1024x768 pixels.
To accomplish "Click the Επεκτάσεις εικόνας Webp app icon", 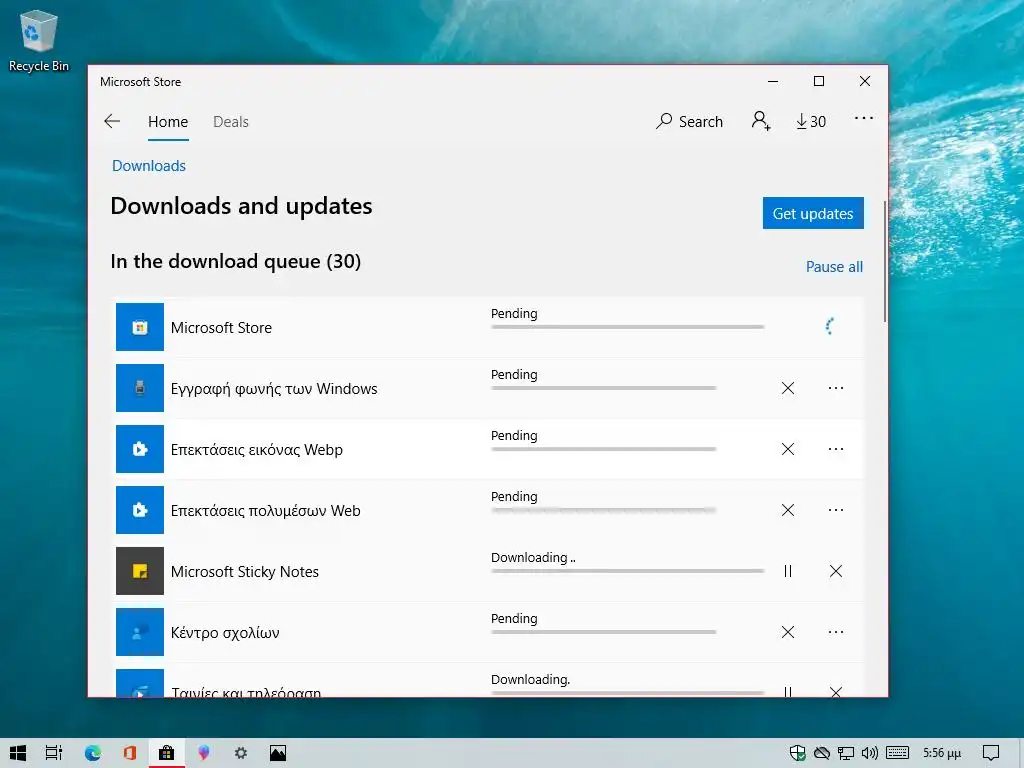I will (140, 449).
